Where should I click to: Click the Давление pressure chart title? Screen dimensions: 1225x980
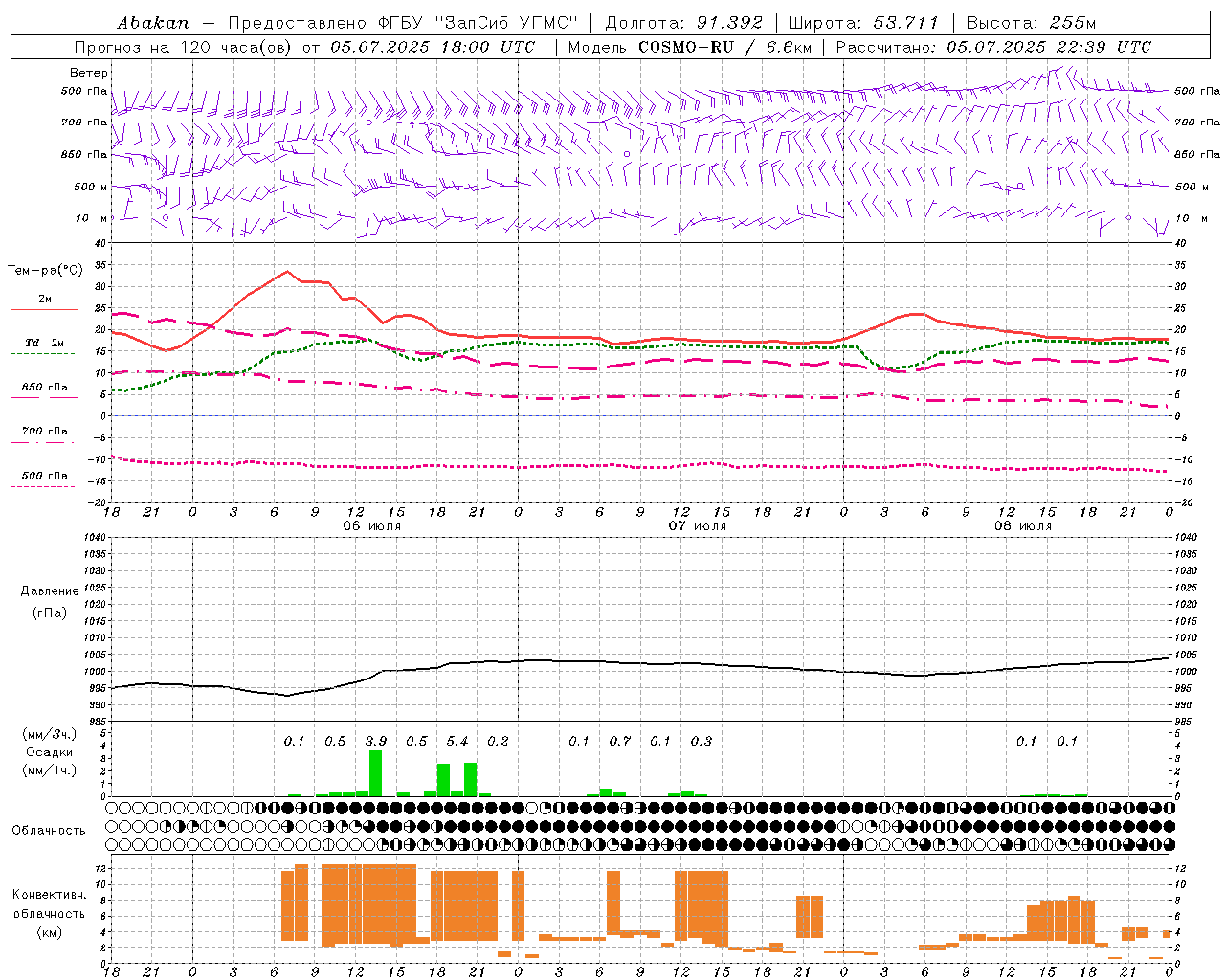[x=50, y=591]
